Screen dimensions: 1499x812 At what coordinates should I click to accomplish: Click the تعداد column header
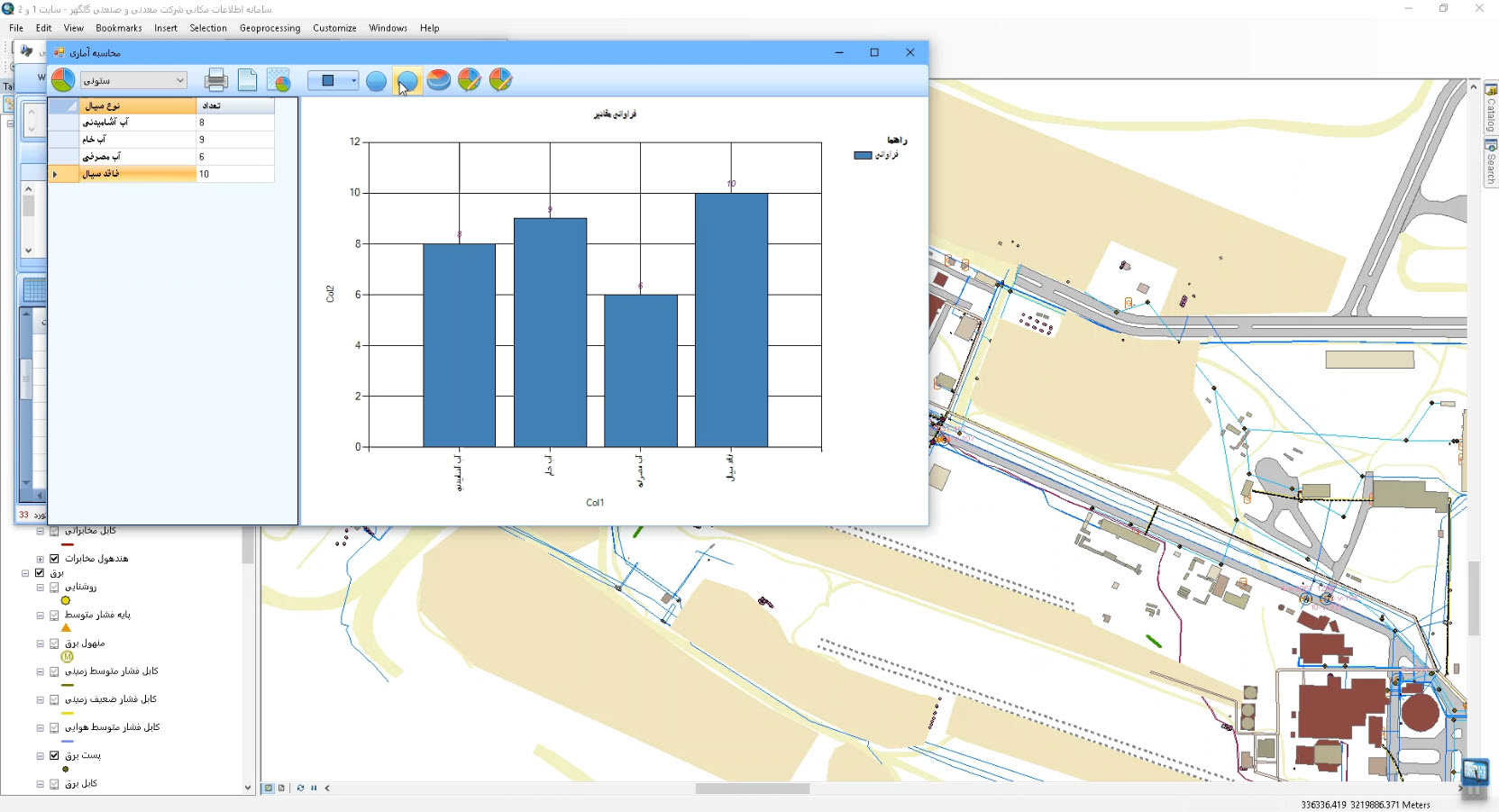coord(234,105)
